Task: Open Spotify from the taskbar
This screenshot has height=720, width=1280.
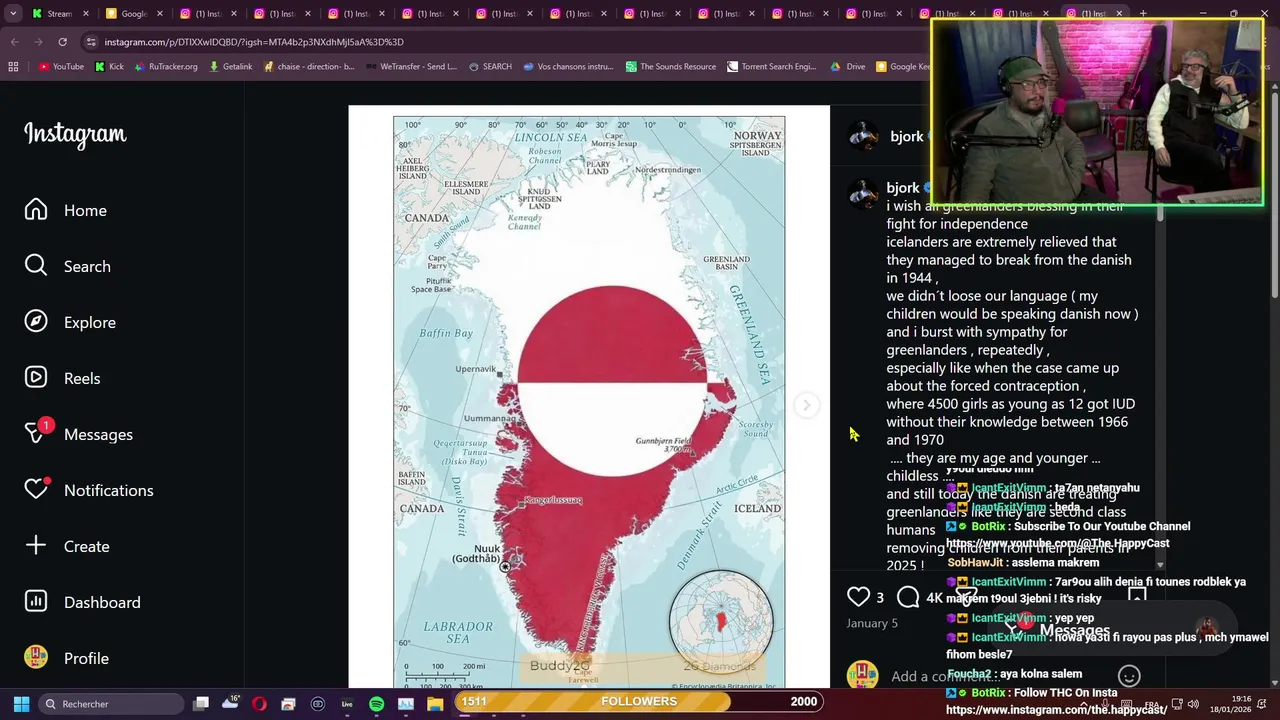Action: point(376,704)
